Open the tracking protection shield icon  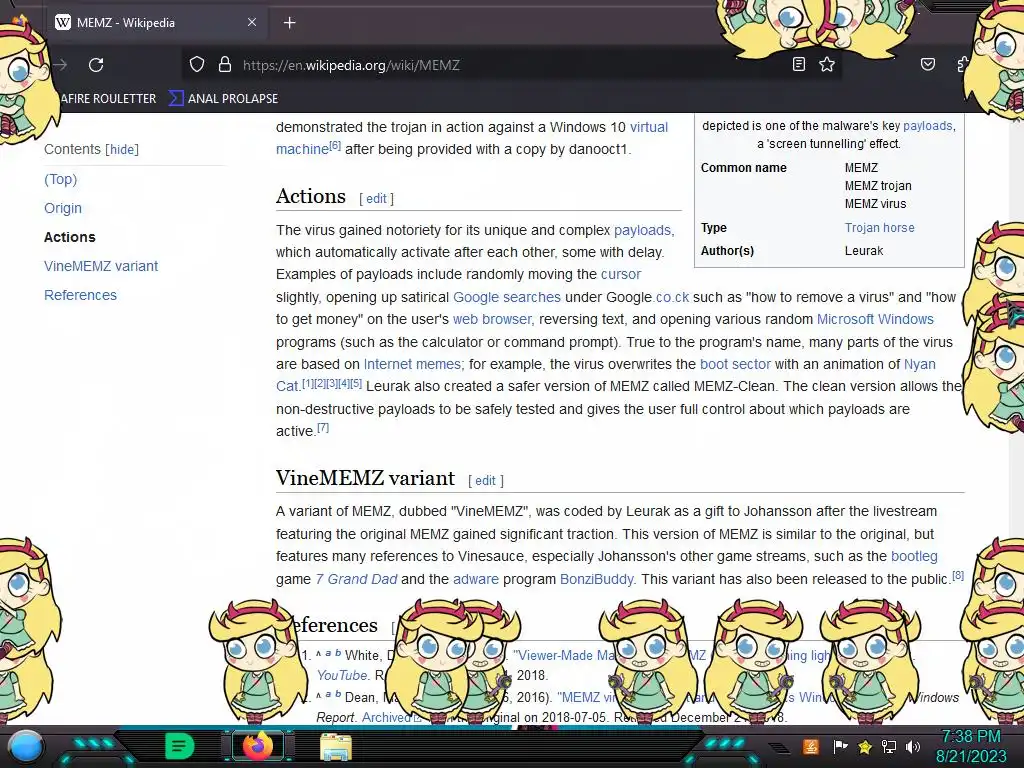197,65
